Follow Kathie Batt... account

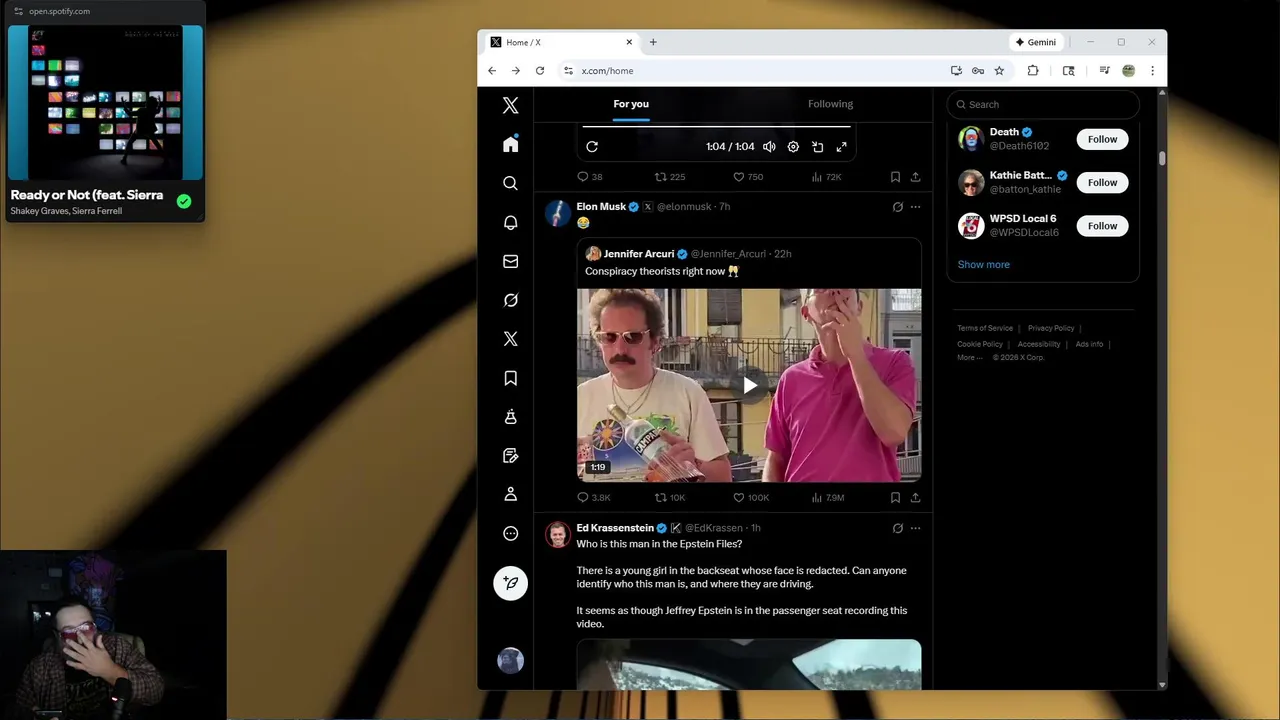(1102, 182)
